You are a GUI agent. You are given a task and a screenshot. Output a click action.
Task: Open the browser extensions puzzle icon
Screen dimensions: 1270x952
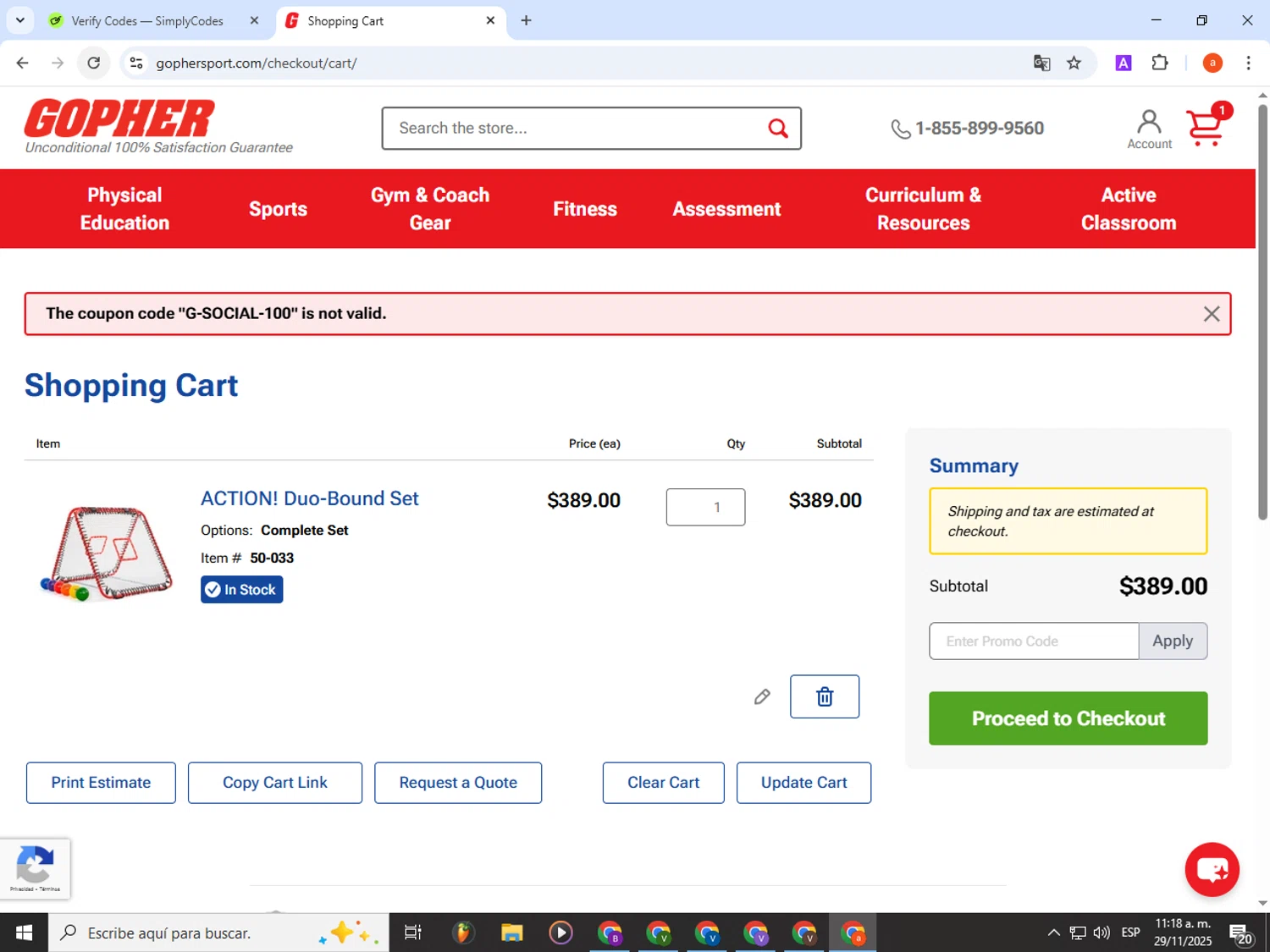coord(1160,63)
